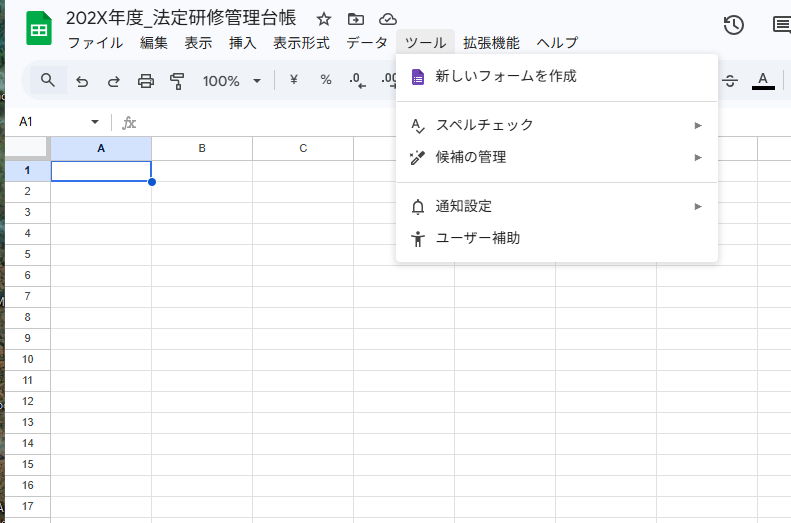
Task: Choose ユーザー補助 menu entry
Action: (478, 238)
